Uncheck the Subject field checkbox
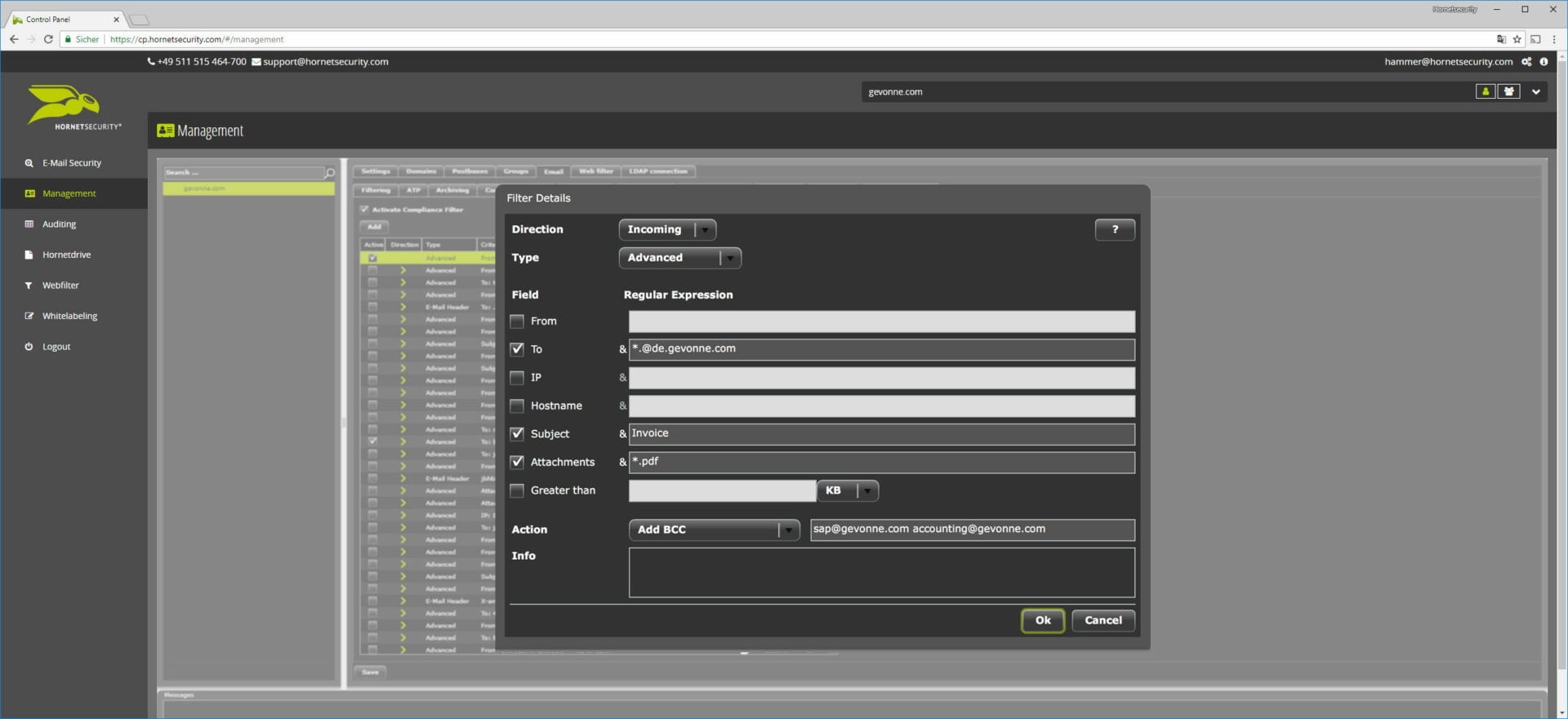The image size is (1568, 719). tap(517, 434)
